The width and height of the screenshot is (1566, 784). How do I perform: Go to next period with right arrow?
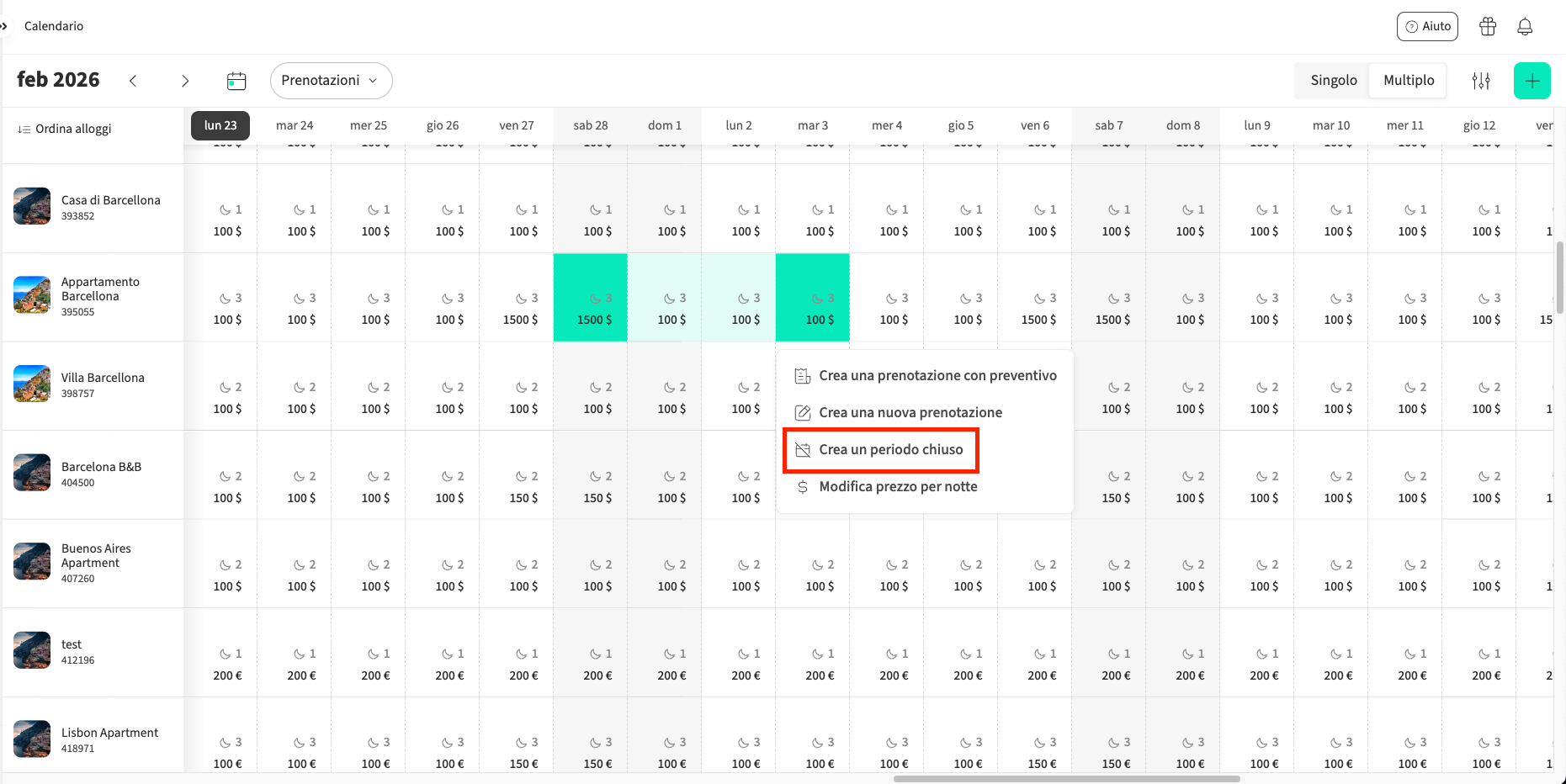pos(185,81)
